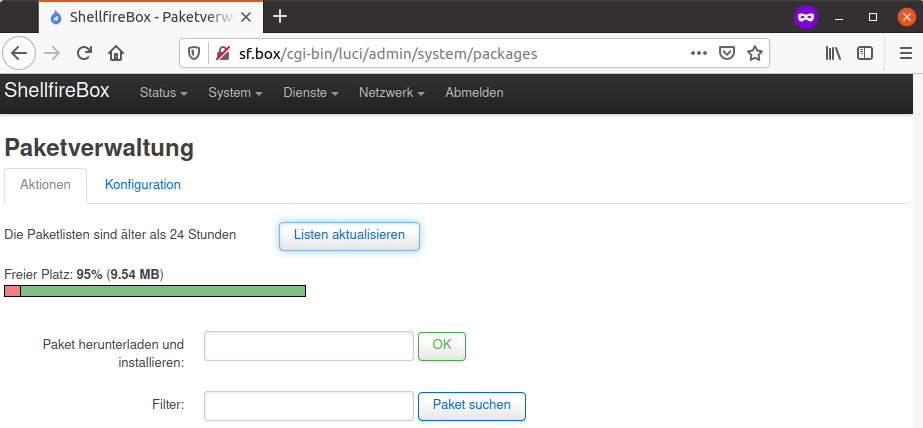This screenshot has width=923, height=428.
Task: Open the Pocket save icon
Action: click(x=728, y=53)
